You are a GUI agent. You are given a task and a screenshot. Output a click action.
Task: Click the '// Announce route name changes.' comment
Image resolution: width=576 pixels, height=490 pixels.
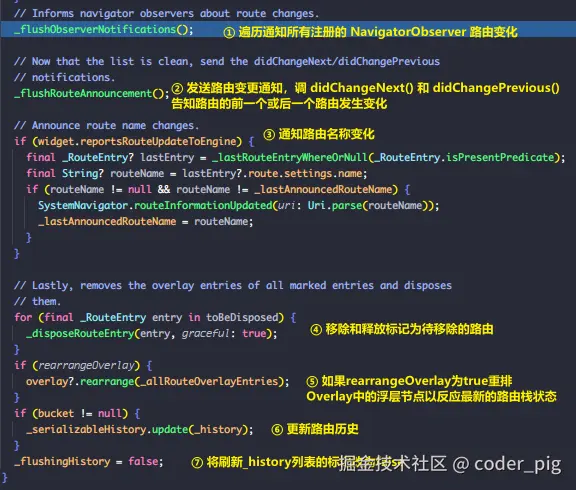point(106,126)
